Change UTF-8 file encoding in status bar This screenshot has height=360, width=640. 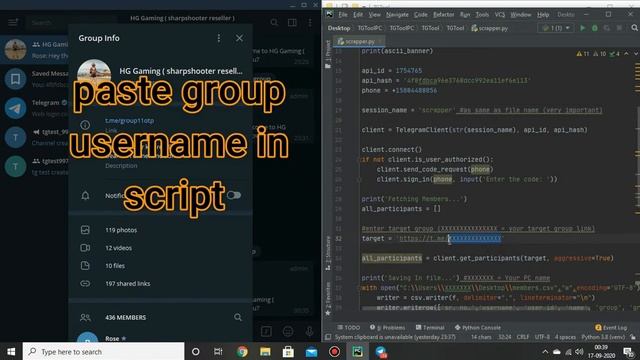pos(542,337)
